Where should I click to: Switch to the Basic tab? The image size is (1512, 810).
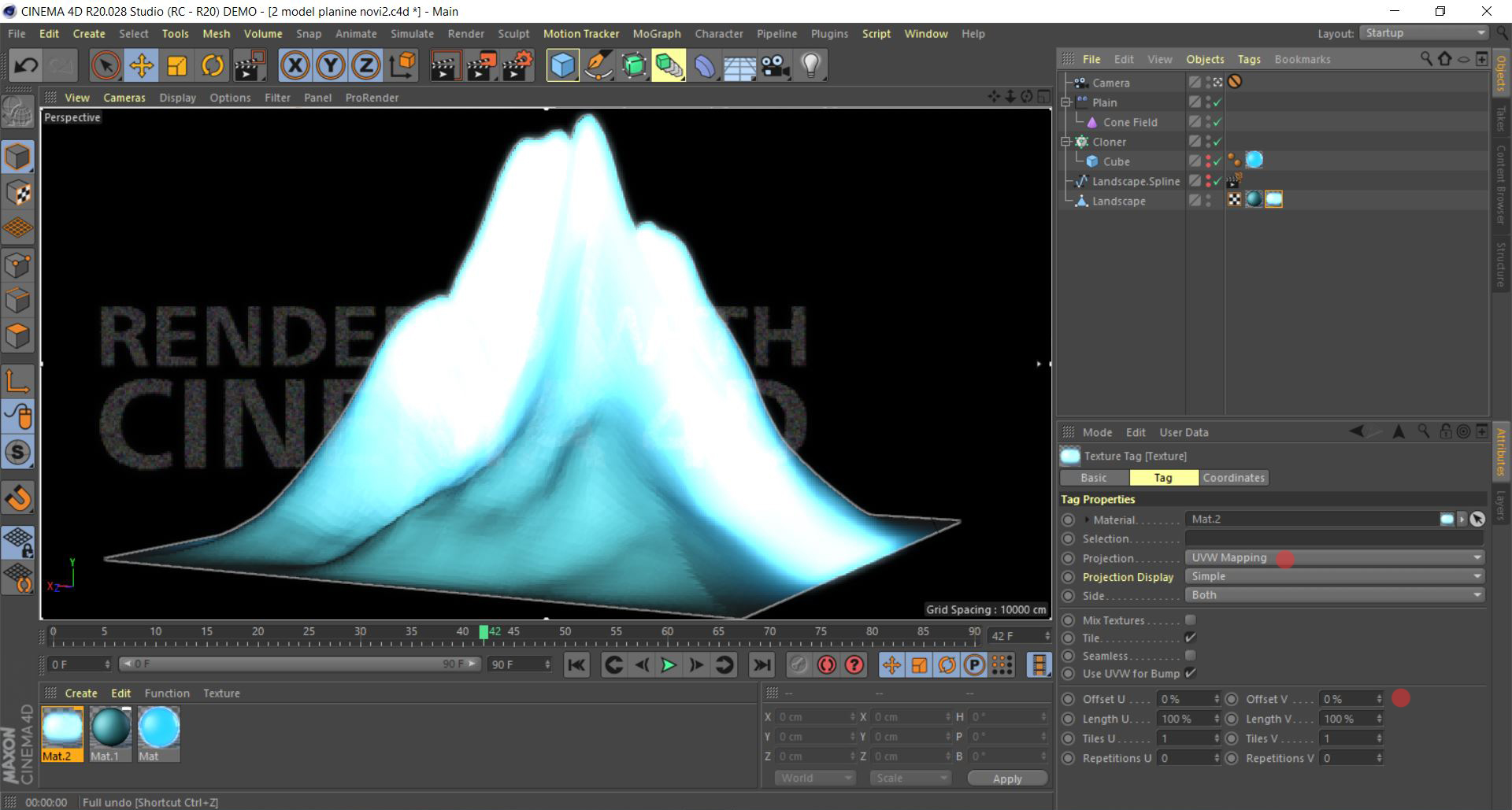coord(1094,478)
